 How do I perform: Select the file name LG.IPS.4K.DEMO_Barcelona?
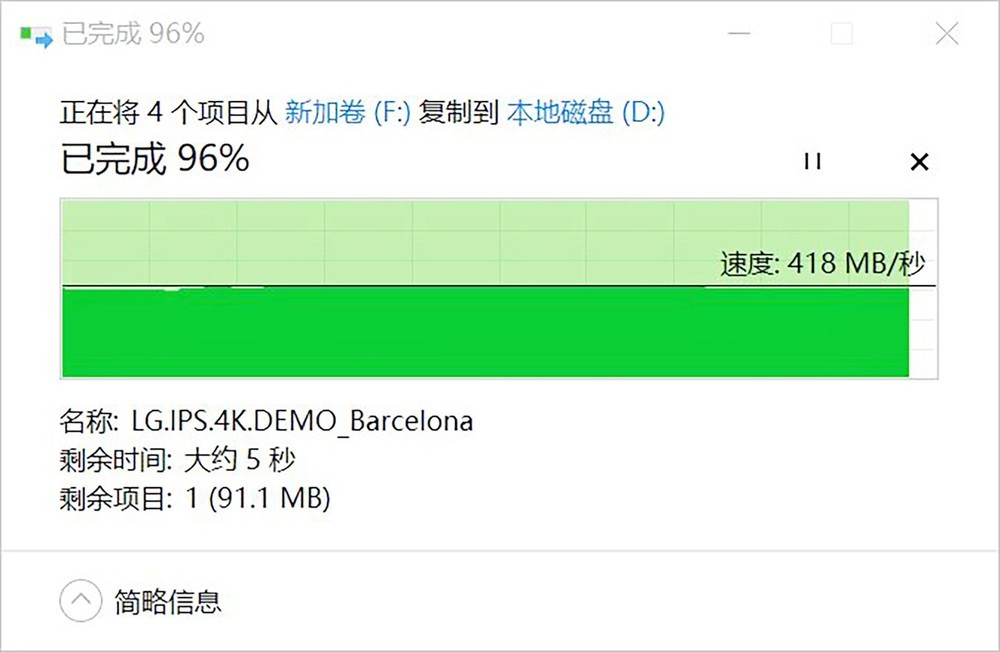(302, 422)
